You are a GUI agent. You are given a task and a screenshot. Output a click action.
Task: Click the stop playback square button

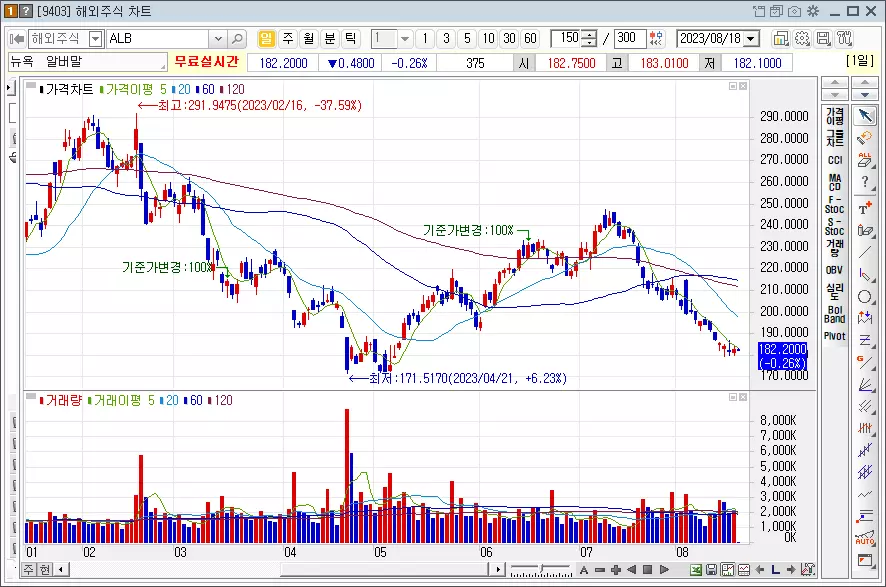click(648, 569)
